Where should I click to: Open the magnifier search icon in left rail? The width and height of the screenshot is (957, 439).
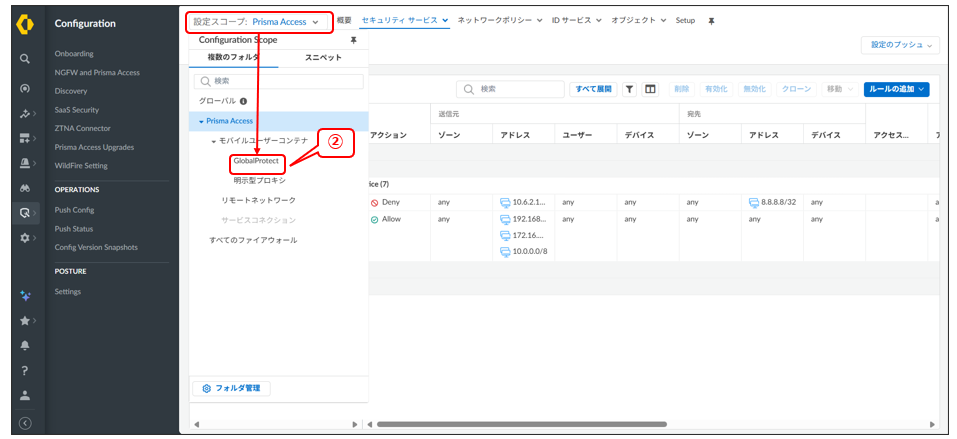pos(25,59)
